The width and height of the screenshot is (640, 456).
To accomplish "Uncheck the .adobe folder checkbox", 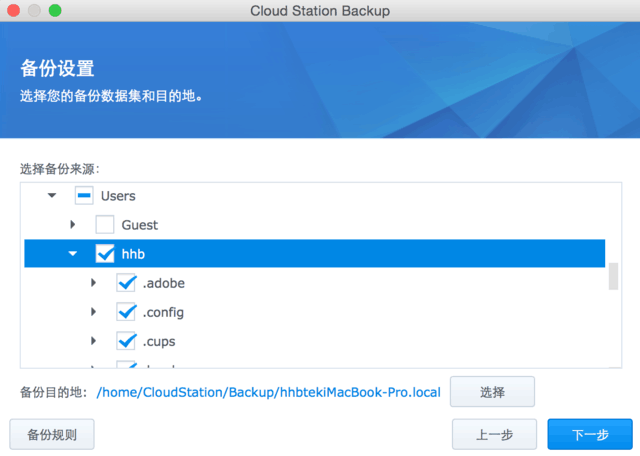I will (126, 283).
